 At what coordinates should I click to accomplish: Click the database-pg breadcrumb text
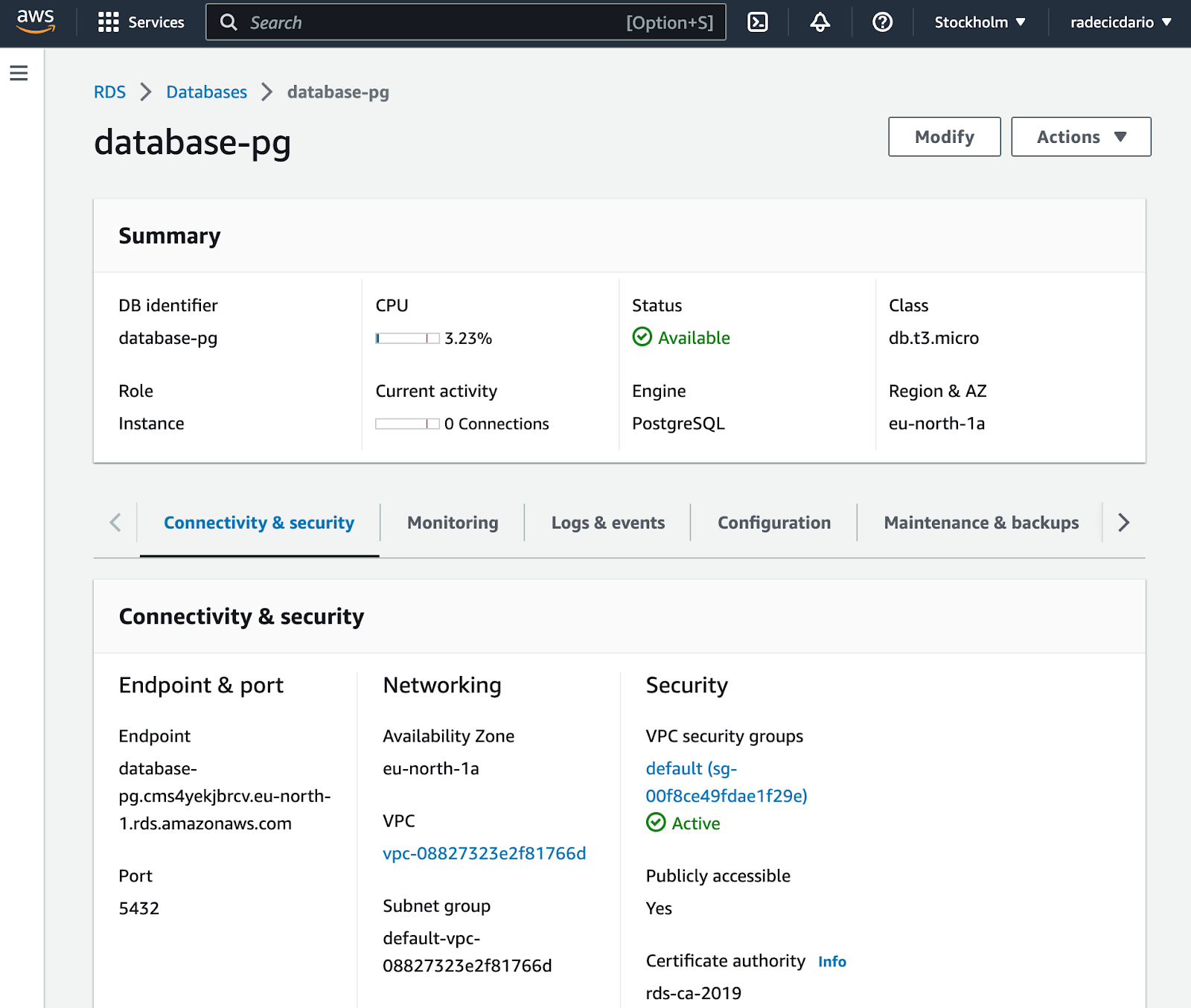(x=338, y=92)
